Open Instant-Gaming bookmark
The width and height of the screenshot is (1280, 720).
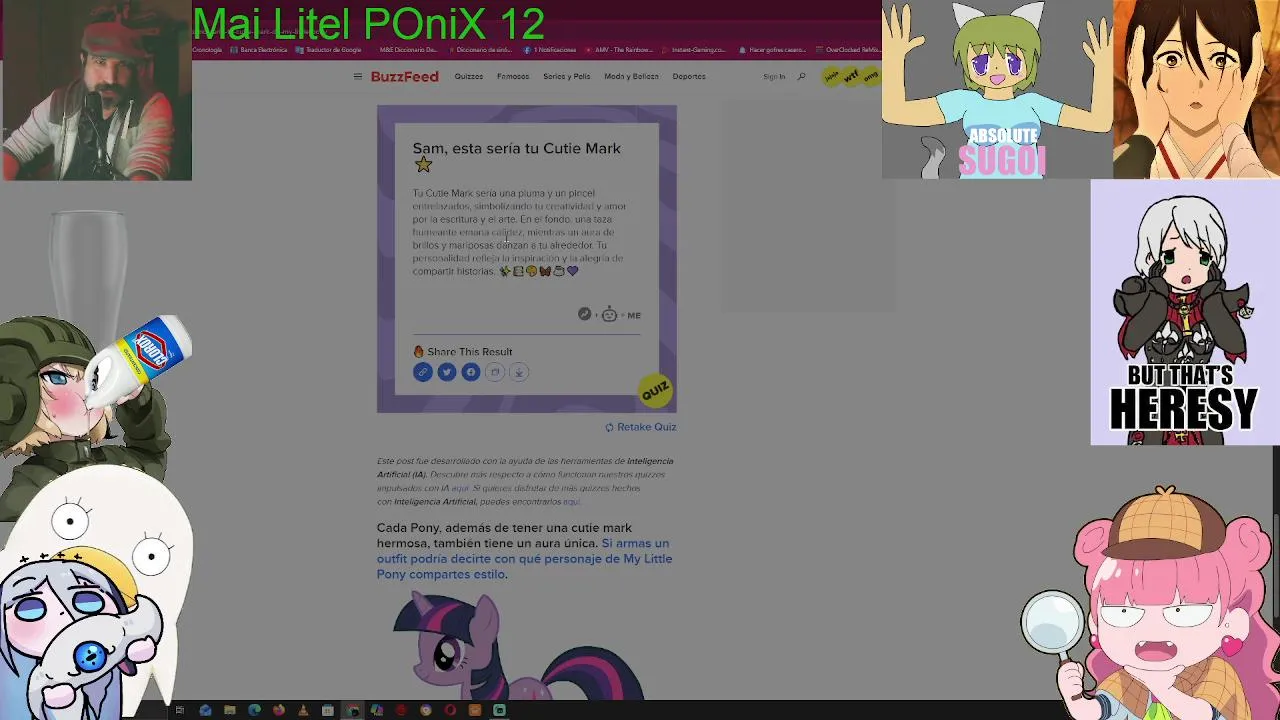click(694, 50)
